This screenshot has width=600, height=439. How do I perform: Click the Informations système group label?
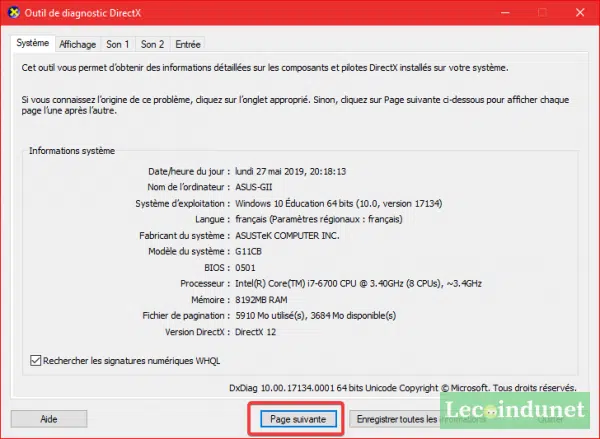[72, 151]
